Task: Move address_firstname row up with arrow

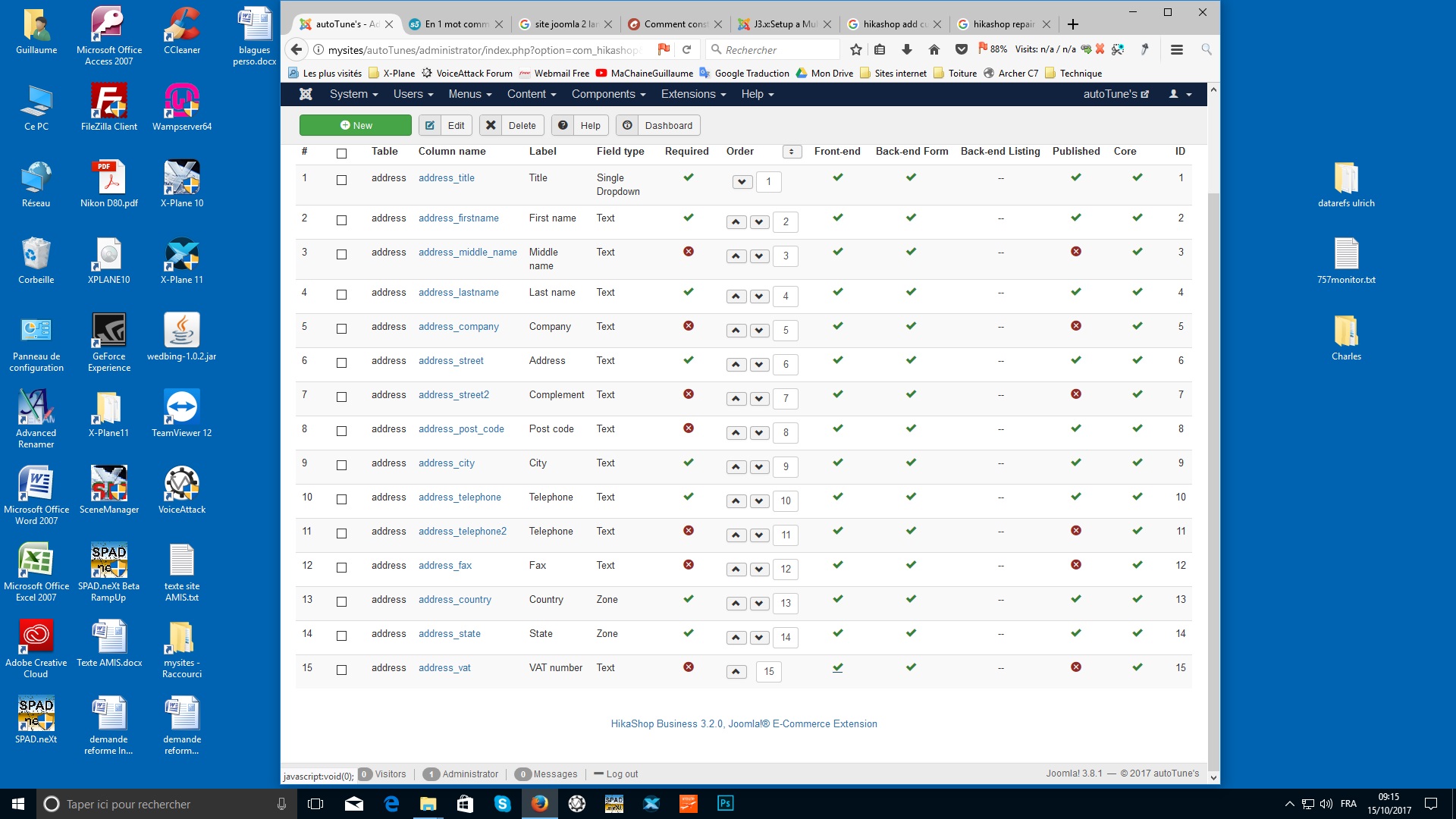Action: click(736, 222)
